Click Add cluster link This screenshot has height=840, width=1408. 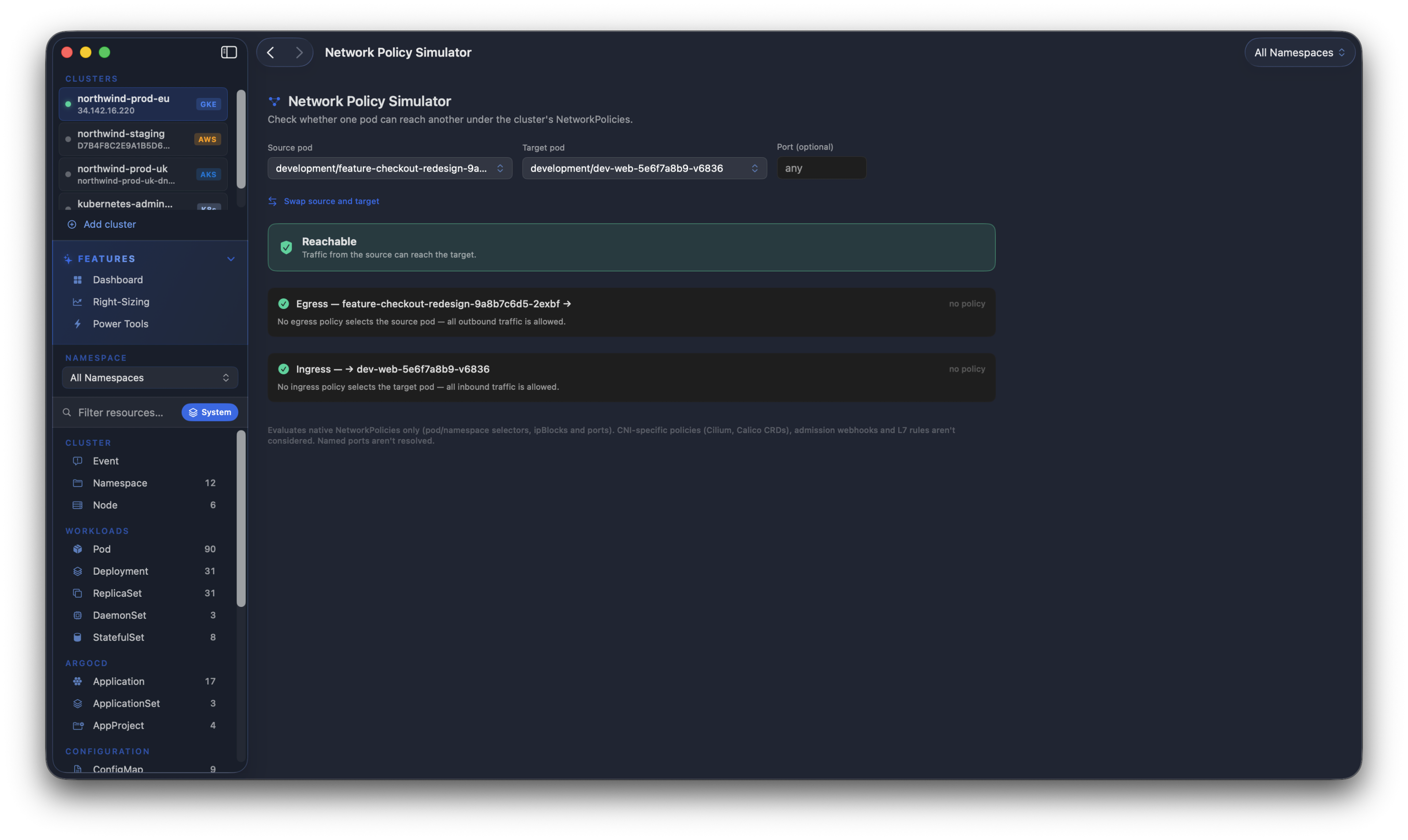(x=110, y=224)
